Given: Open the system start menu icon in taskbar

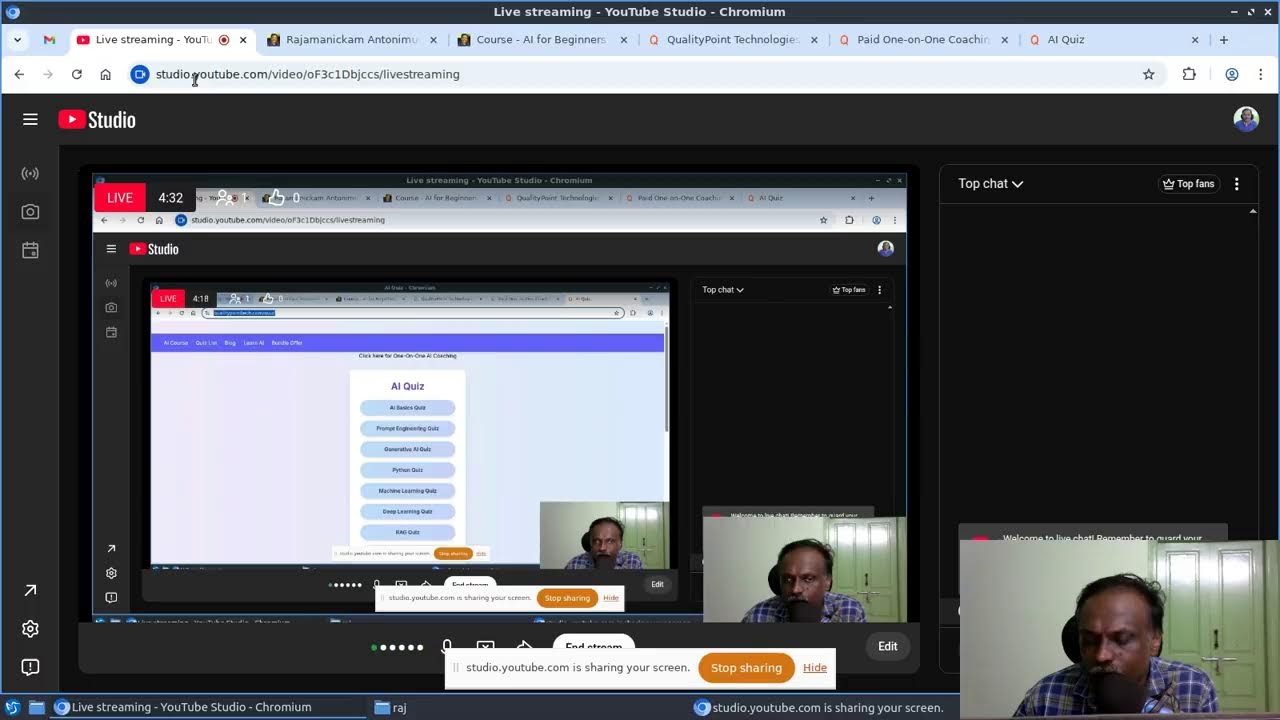Looking at the screenshot, I should coord(12,707).
